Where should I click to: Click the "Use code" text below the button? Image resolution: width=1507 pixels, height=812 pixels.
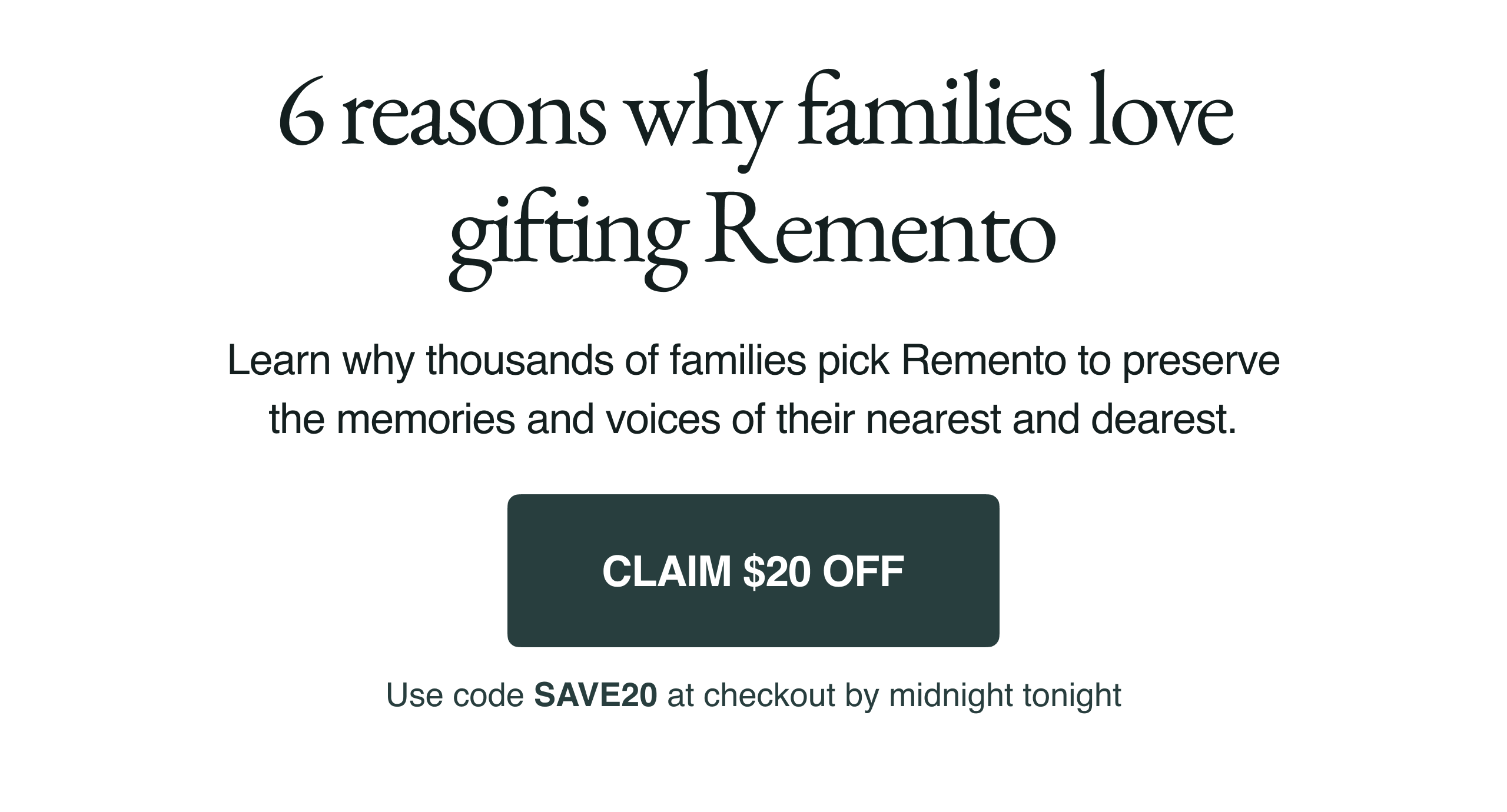coord(455,695)
